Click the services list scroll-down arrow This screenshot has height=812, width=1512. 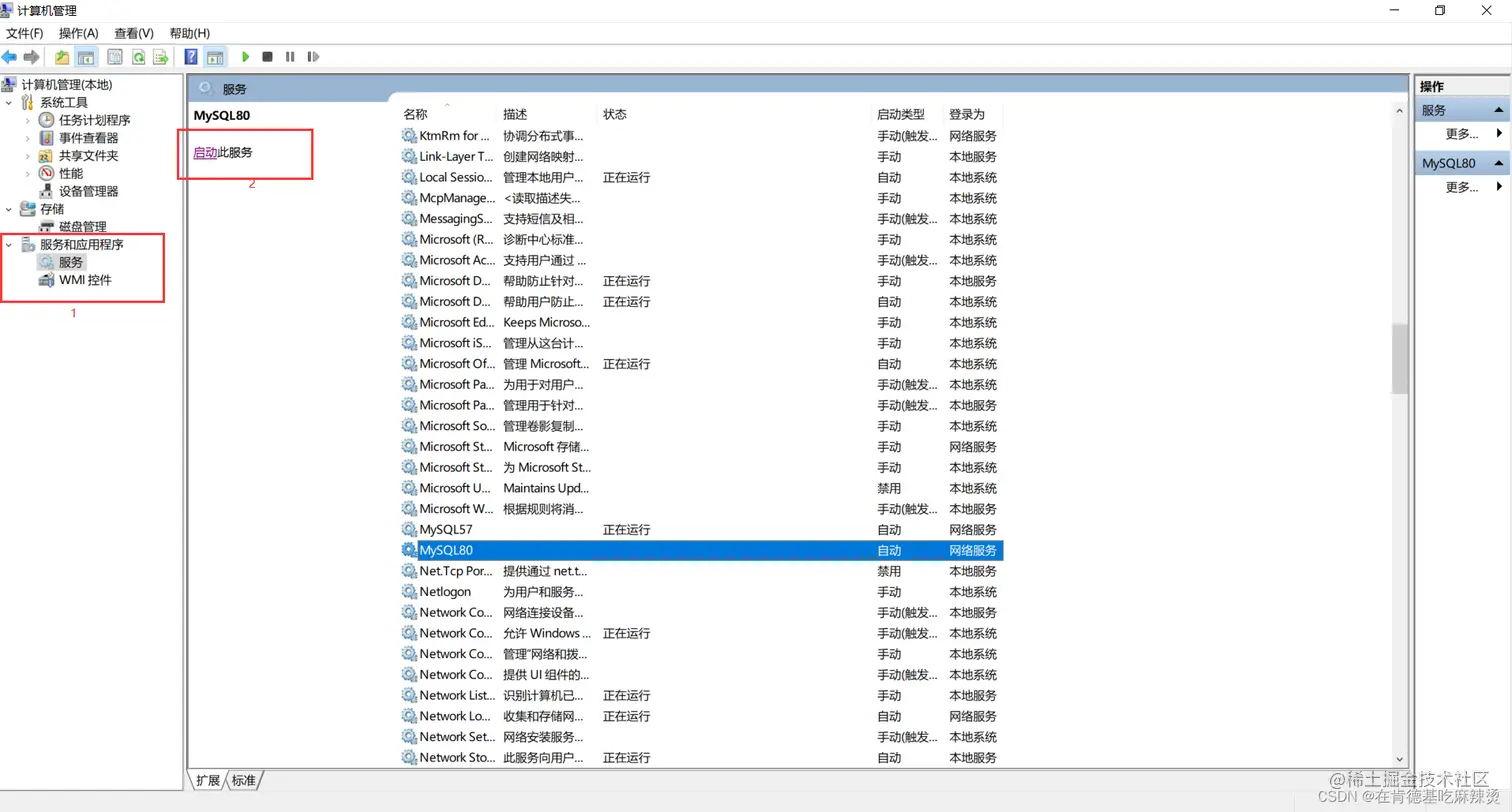(1399, 760)
